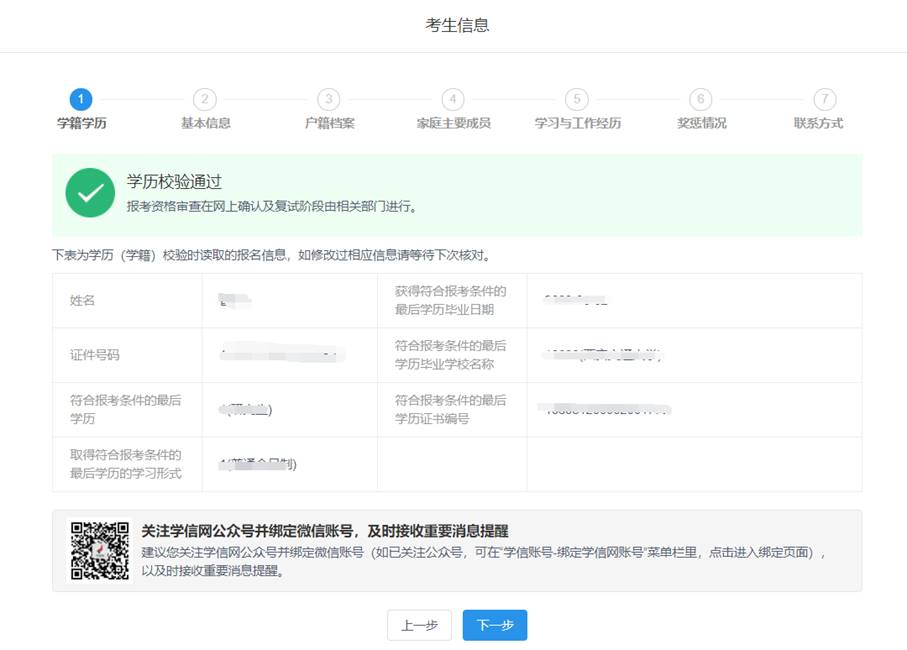Switch to the 户籍档案 step label
907x650 pixels.
tap(329, 123)
